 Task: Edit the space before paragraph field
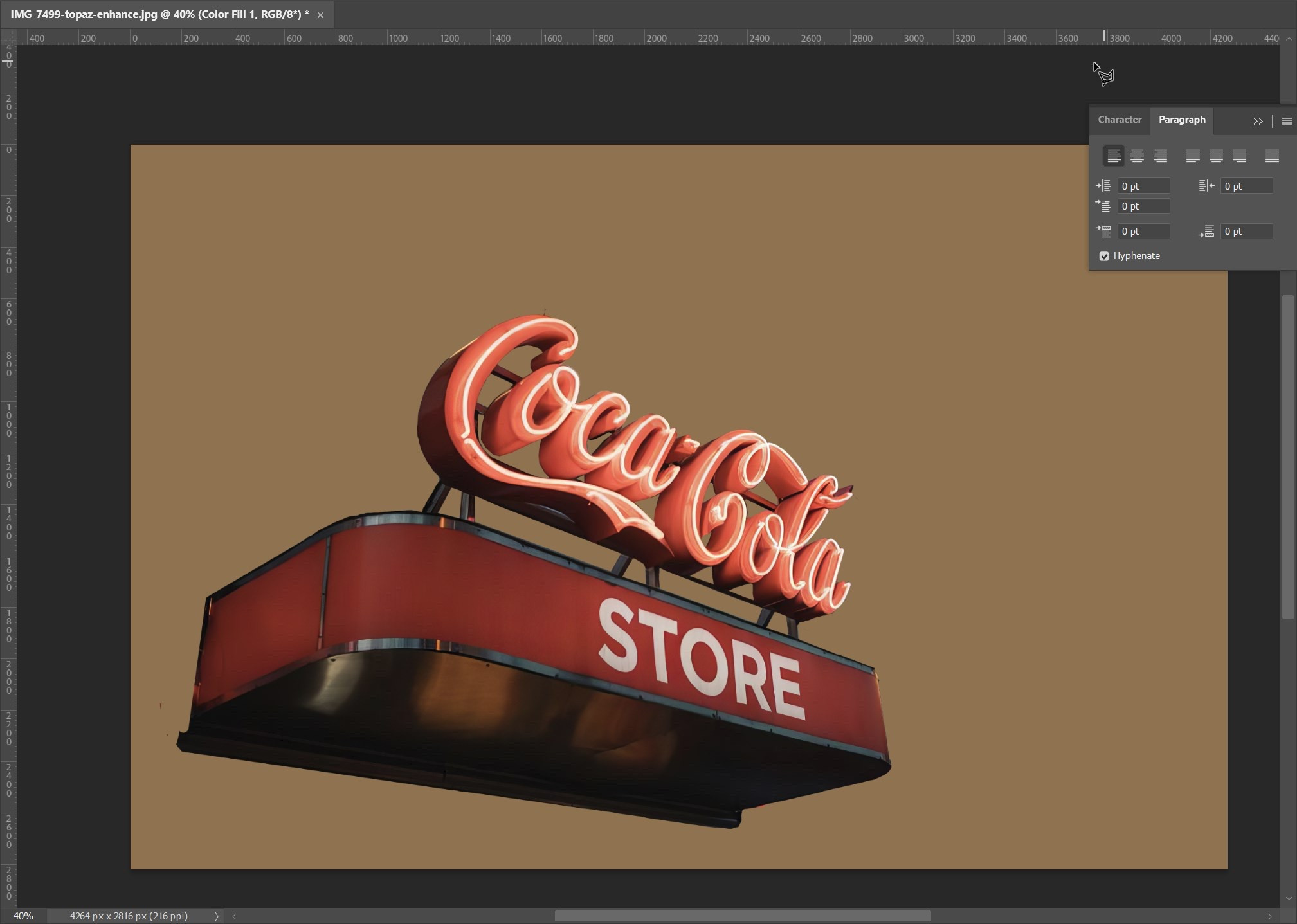pyautogui.click(x=1143, y=231)
